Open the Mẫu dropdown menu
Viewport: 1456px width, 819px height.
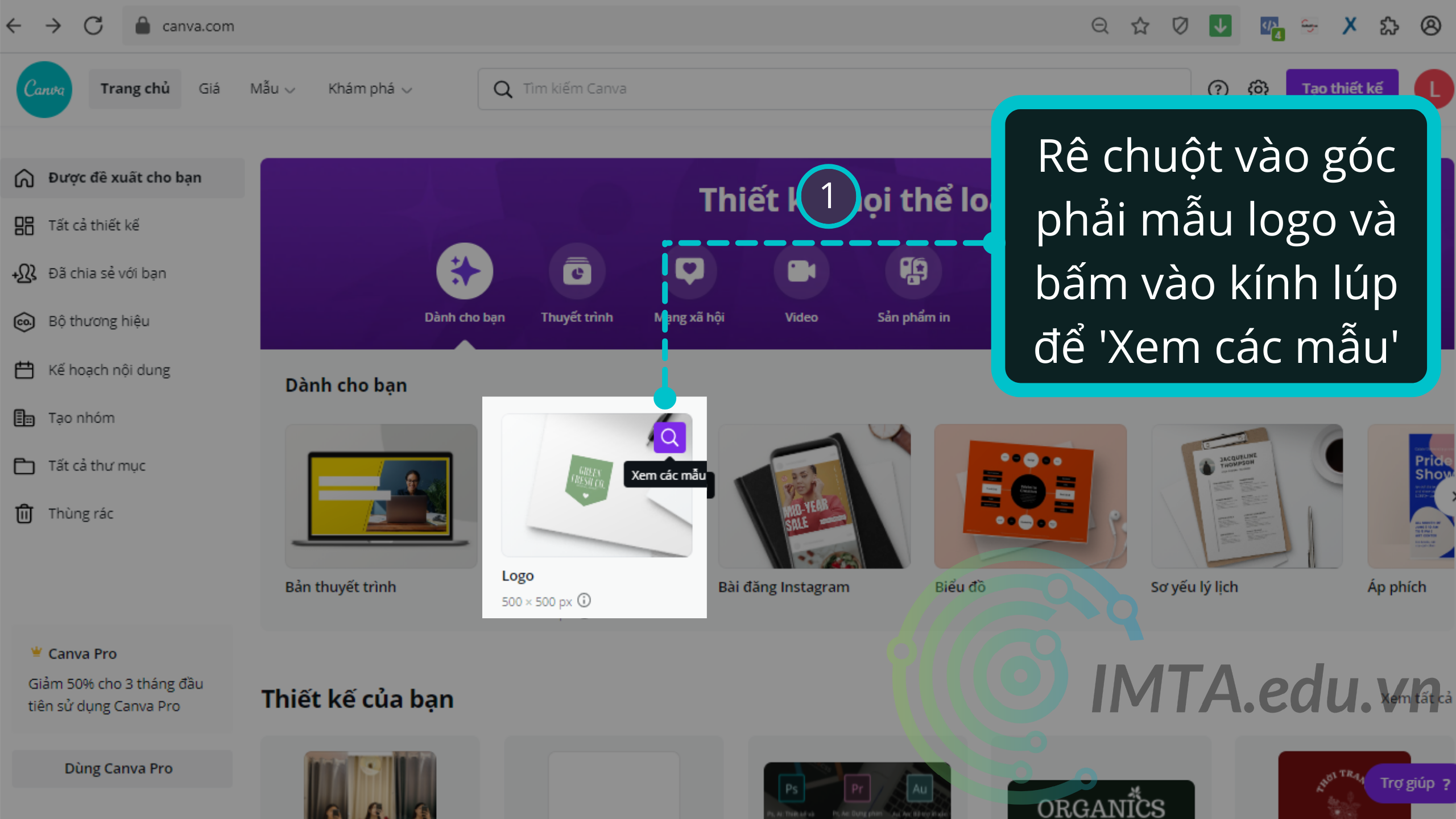click(272, 89)
